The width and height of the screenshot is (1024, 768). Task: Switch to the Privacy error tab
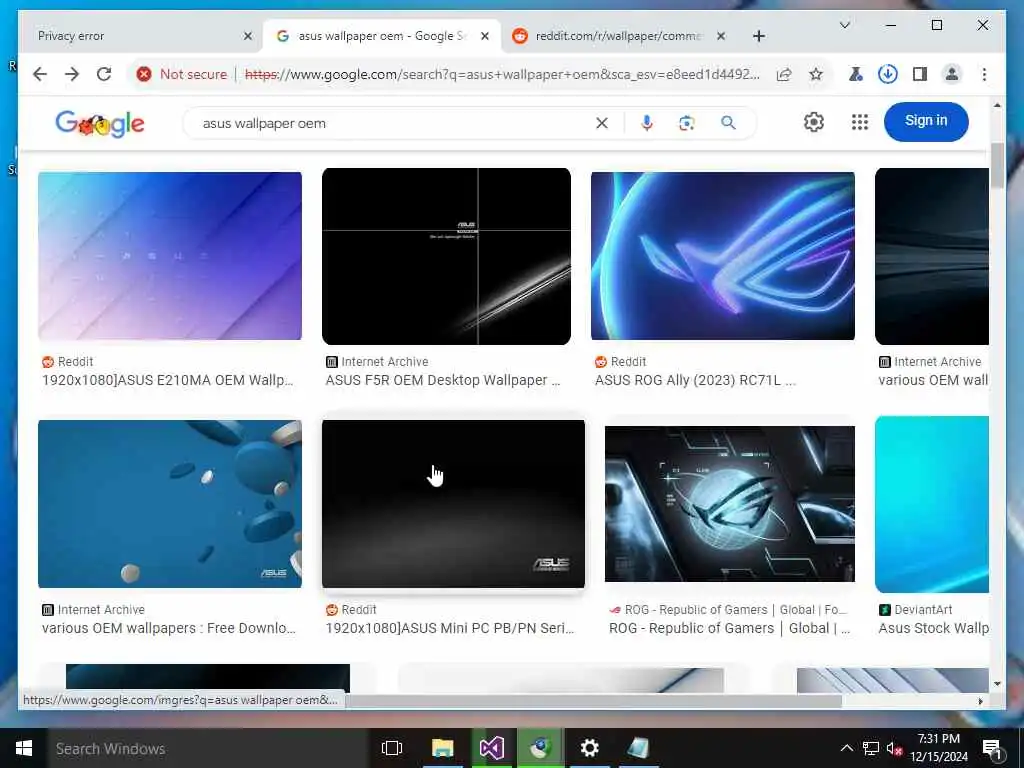point(131,36)
